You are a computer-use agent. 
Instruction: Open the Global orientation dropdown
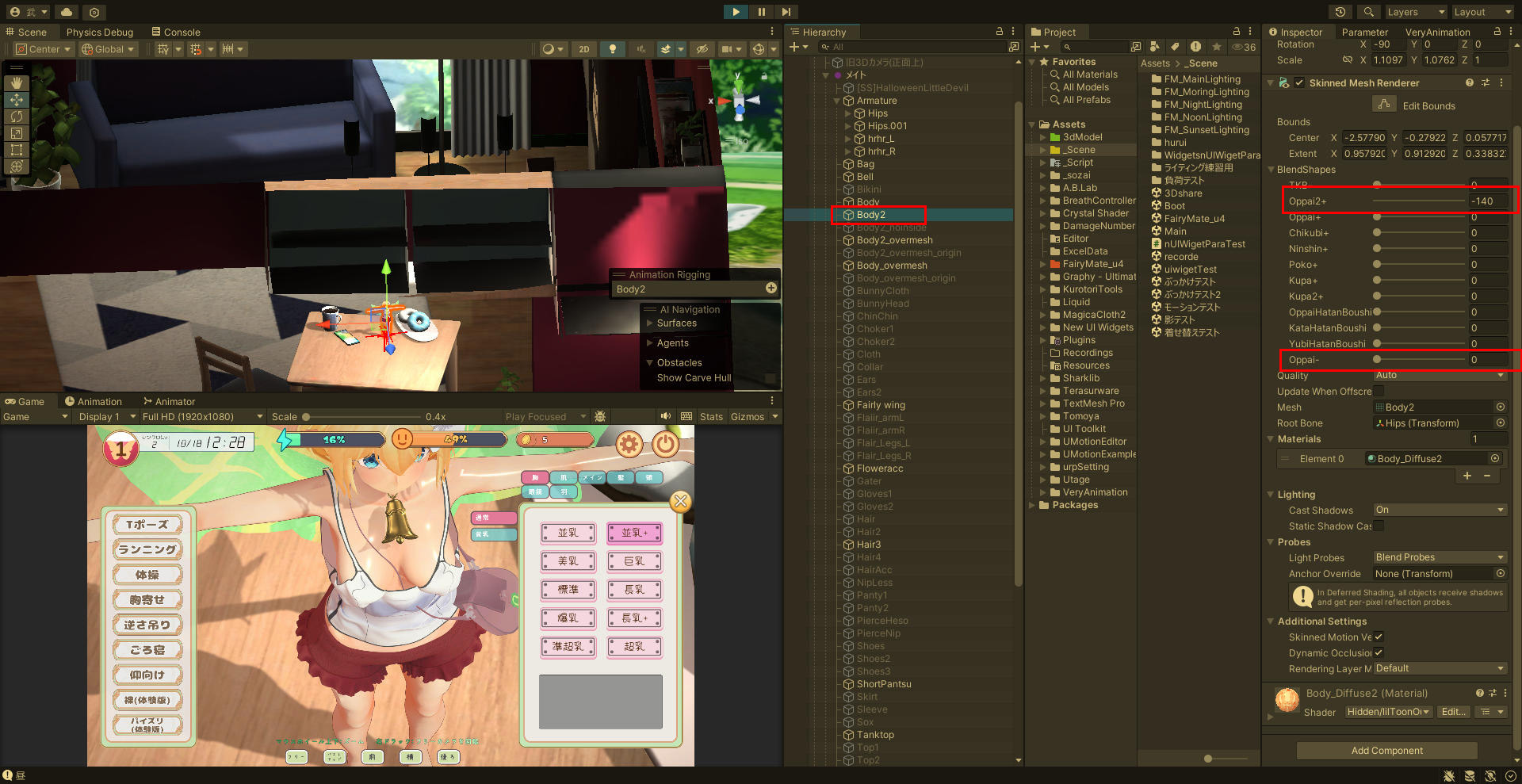click(109, 49)
